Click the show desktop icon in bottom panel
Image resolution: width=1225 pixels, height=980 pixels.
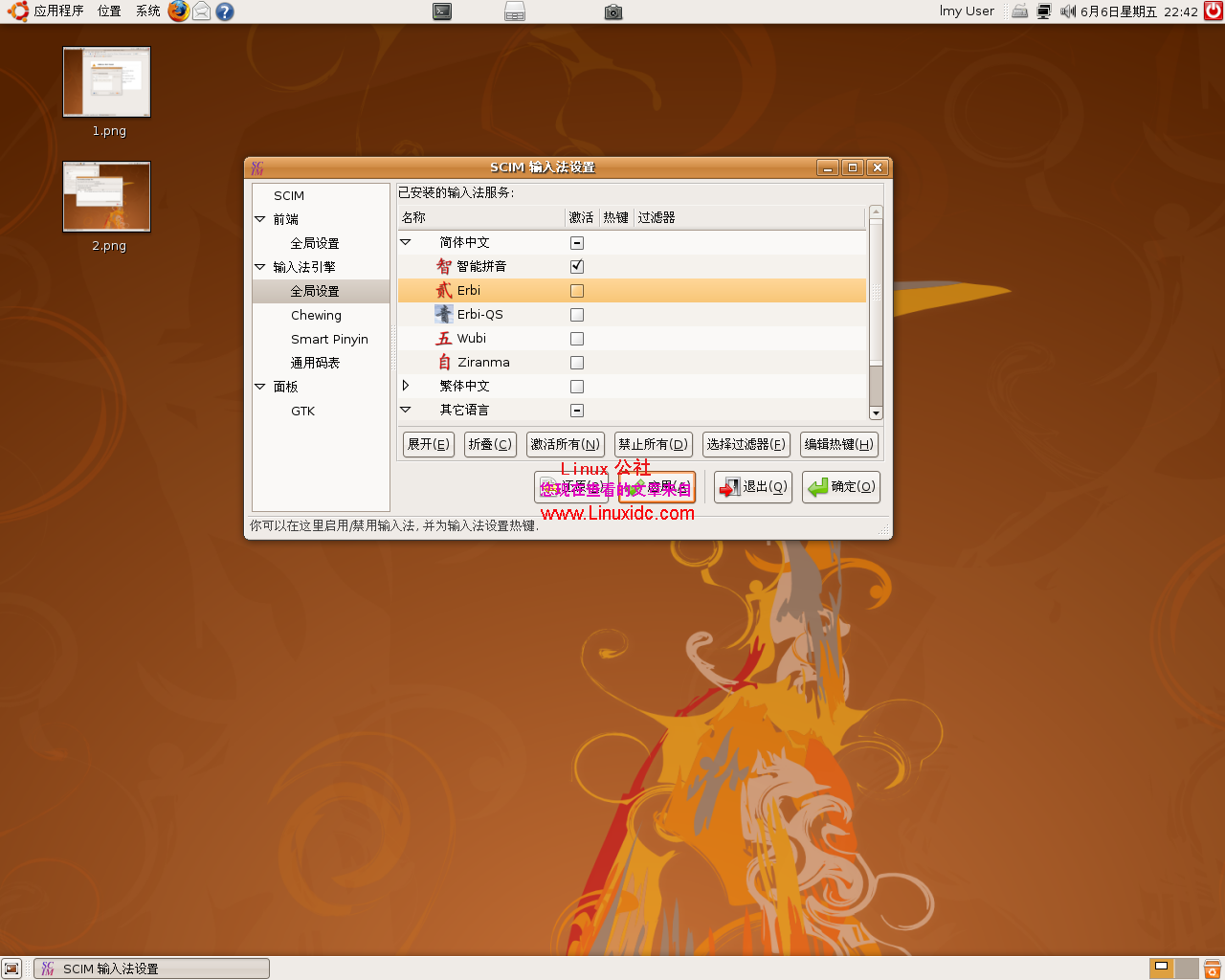(11, 969)
